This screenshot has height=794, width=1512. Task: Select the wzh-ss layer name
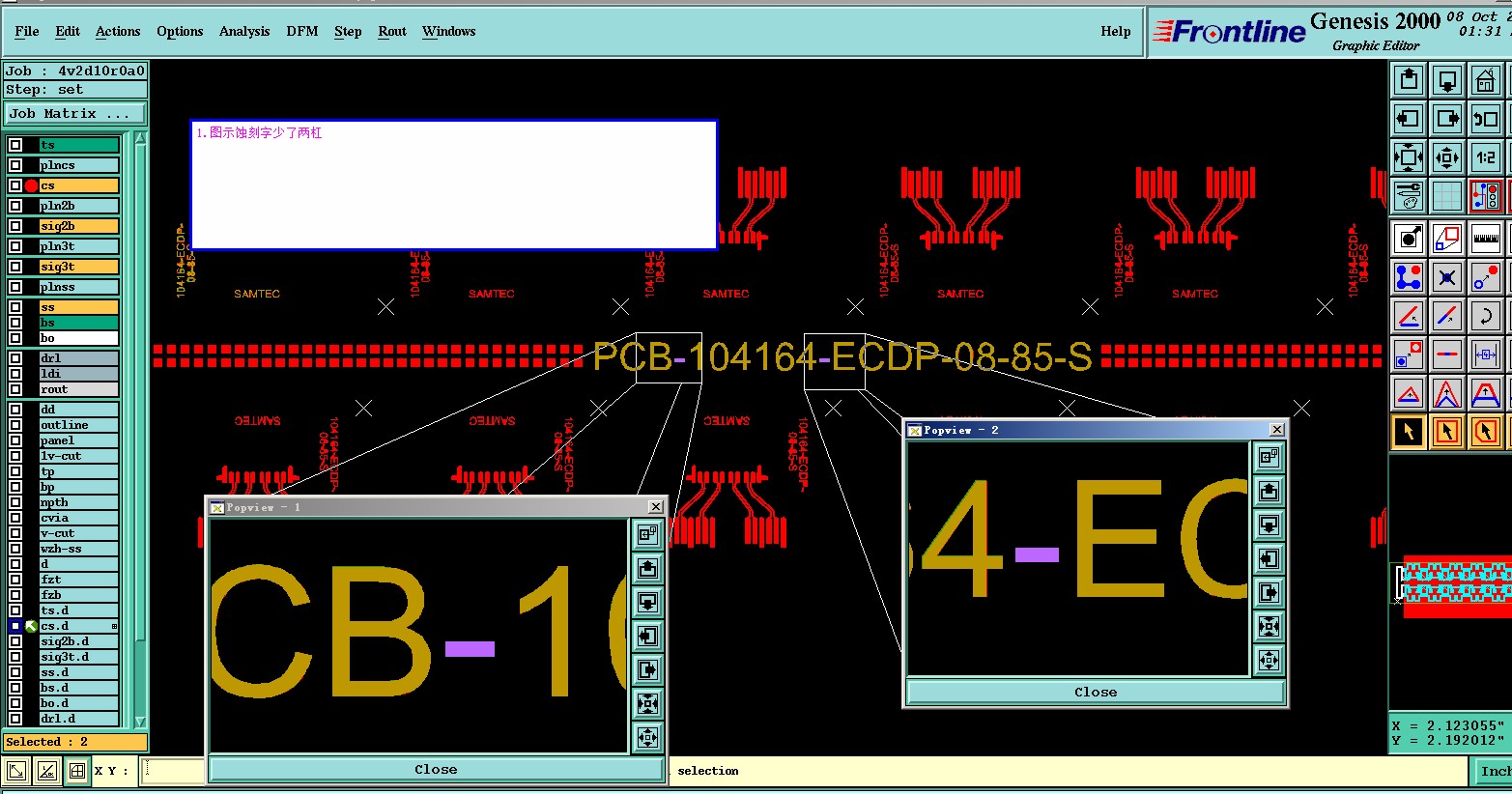(79, 549)
